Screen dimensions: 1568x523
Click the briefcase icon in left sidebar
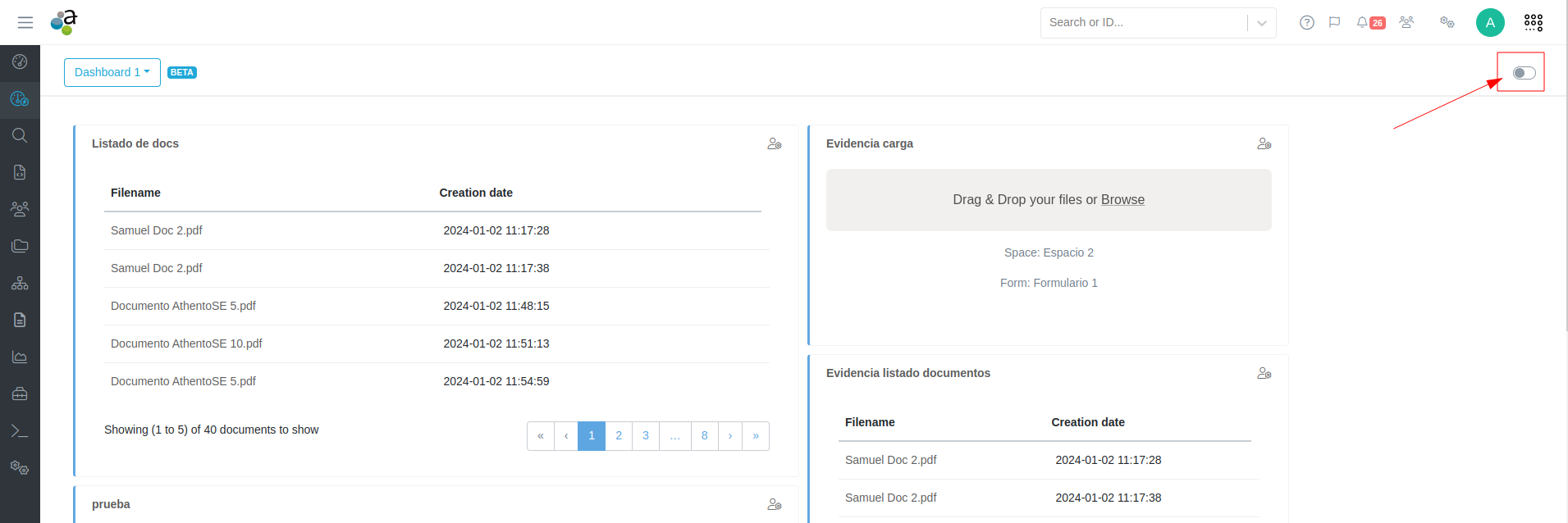pos(20,394)
